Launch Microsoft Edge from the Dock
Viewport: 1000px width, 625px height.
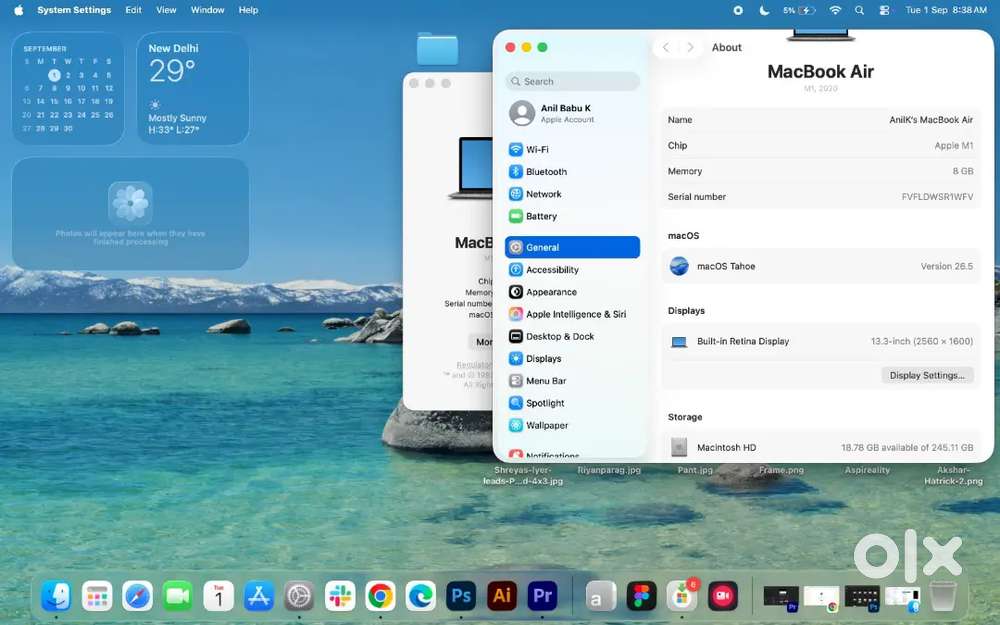point(421,597)
